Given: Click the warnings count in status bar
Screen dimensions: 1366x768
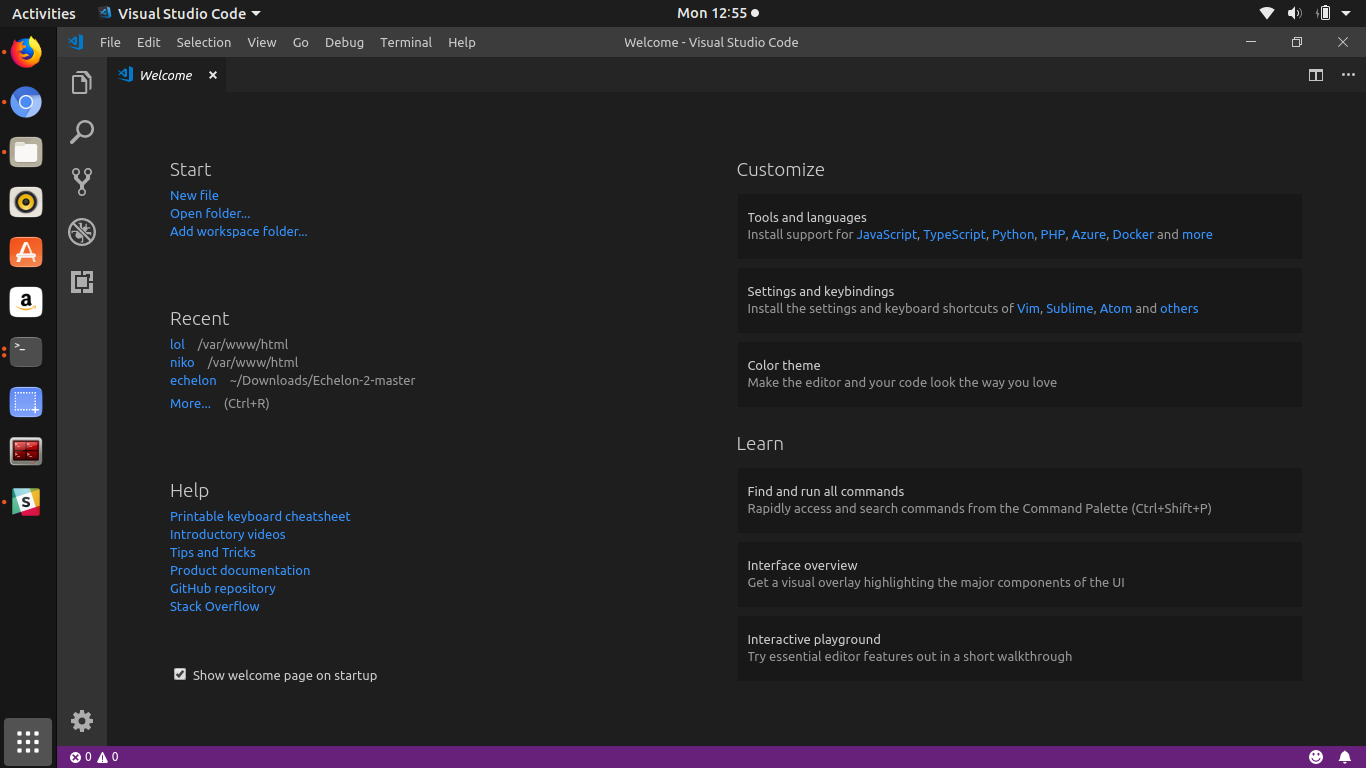Looking at the screenshot, I should [107, 757].
